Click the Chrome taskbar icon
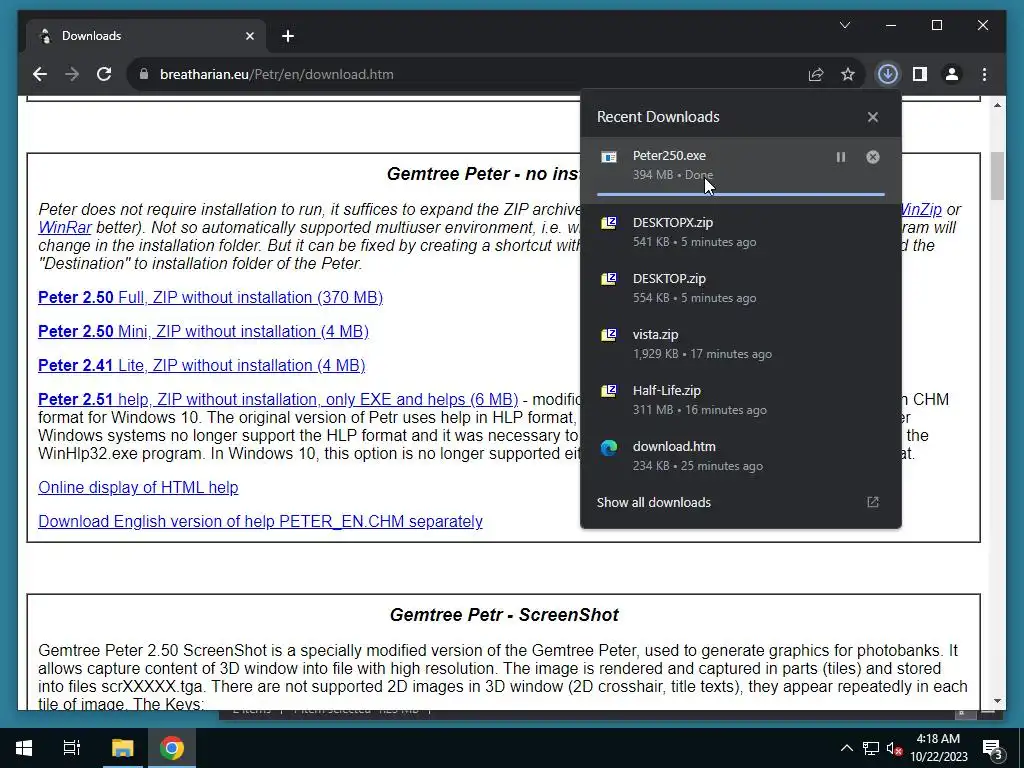This screenshot has height=768, width=1024. (x=172, y=748)
